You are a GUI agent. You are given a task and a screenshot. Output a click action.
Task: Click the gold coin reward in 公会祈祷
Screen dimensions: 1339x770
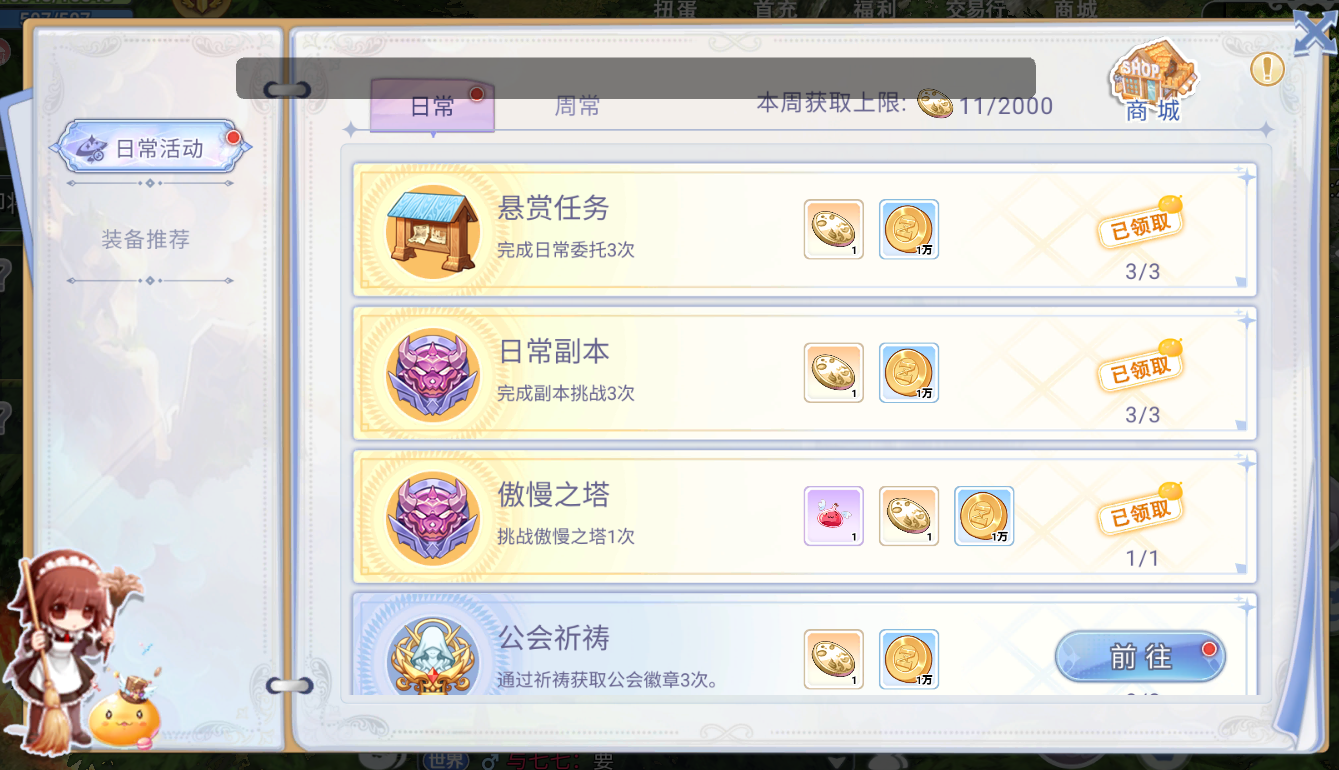tap(909, 659)
